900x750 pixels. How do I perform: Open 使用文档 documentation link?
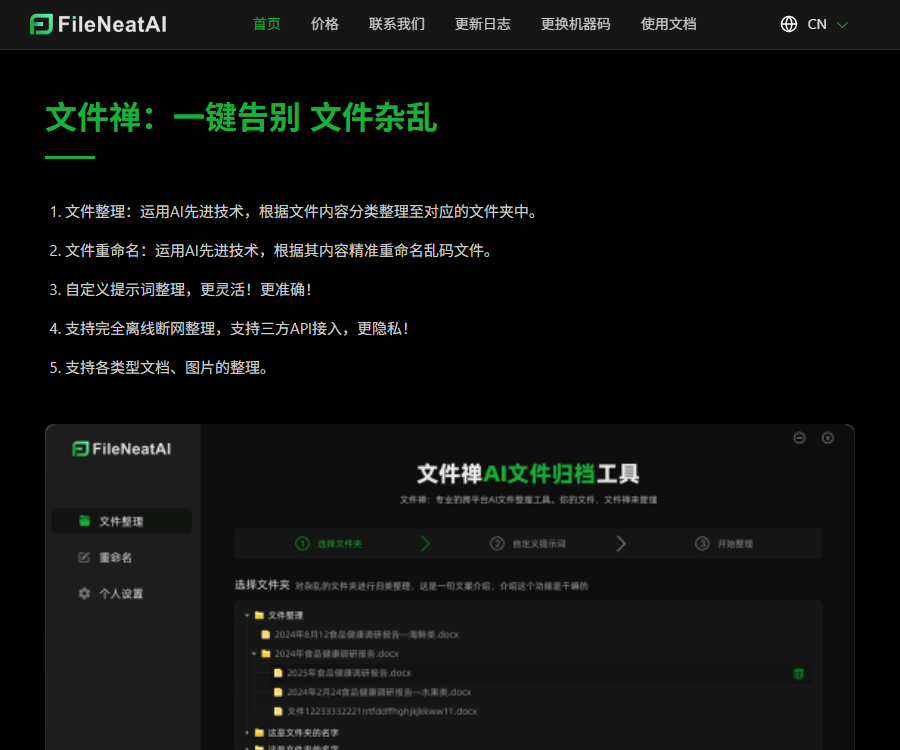click(x=669, y=24)
